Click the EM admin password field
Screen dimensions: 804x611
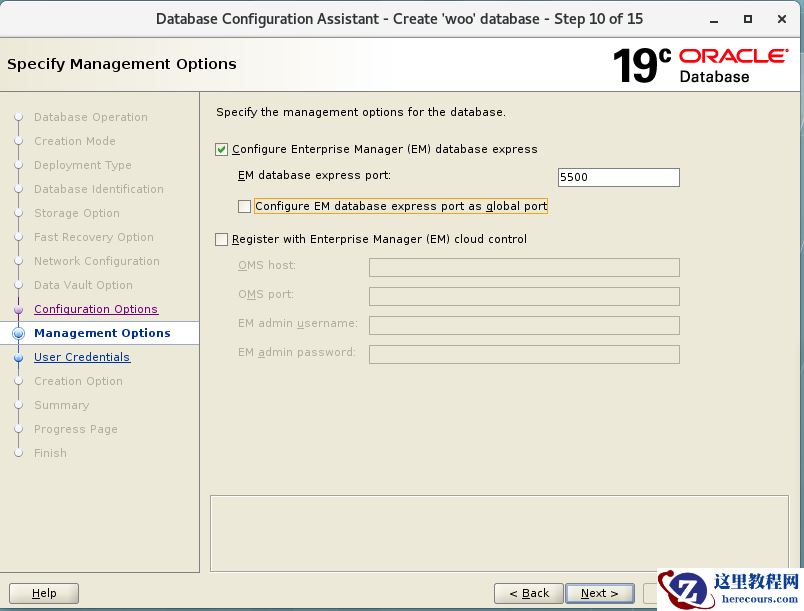point(524,355)
